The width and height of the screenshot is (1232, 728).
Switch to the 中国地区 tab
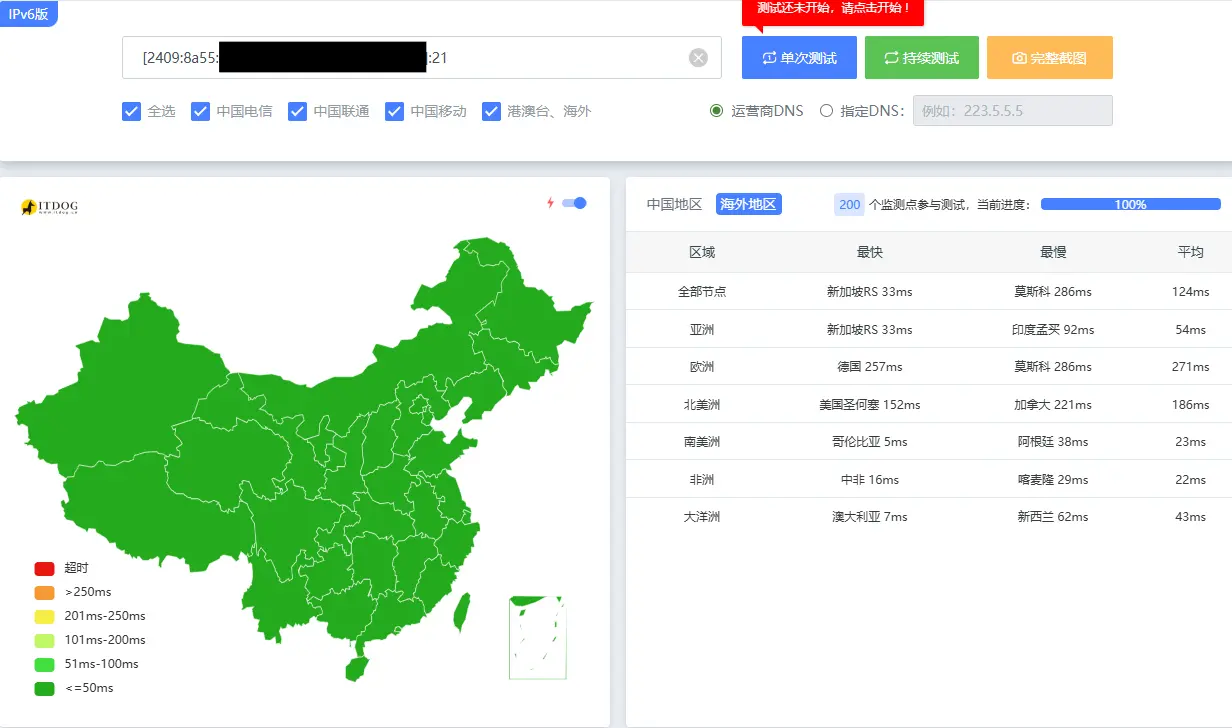tap(674, 204)
